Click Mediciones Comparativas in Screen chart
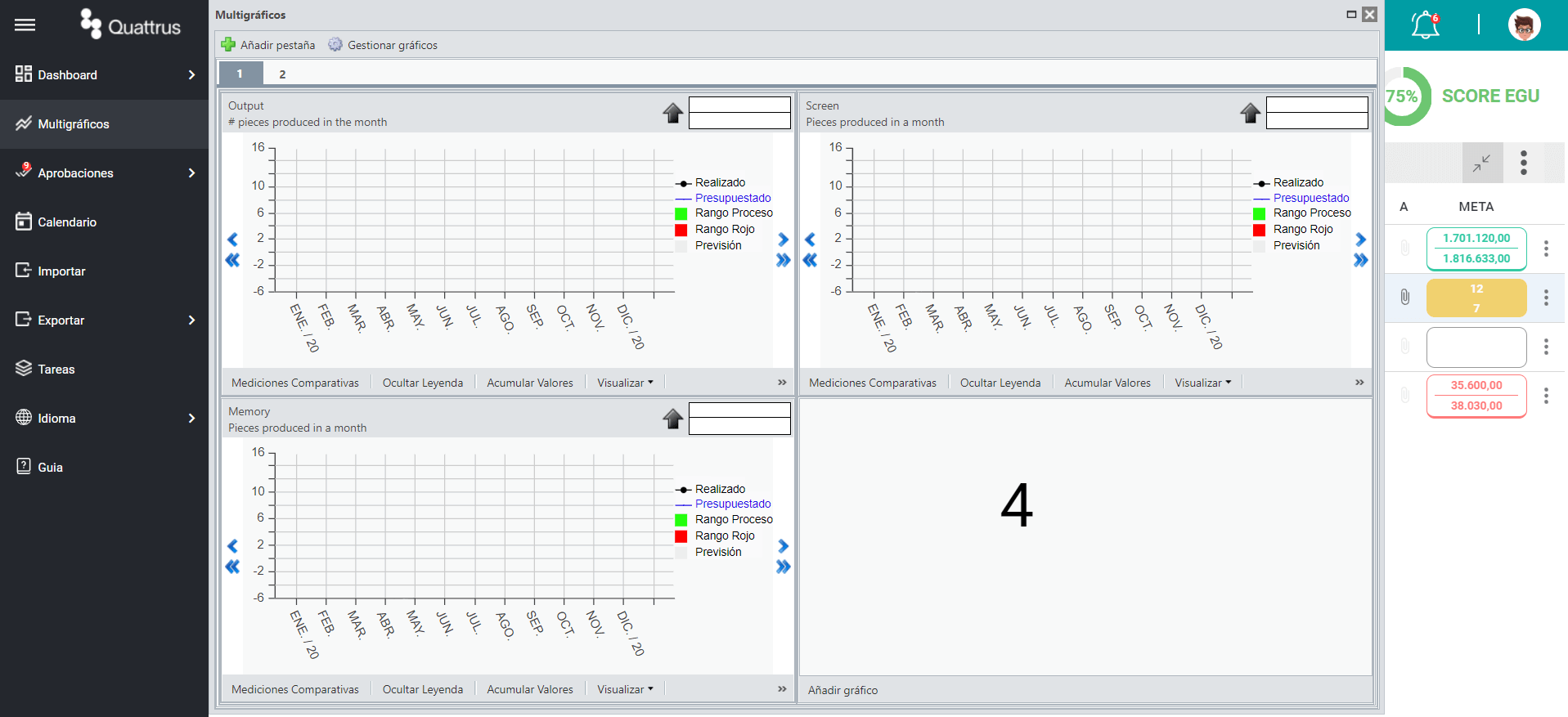The width and height of the screenshot is (1568, 717). click(x=873, y=383)
